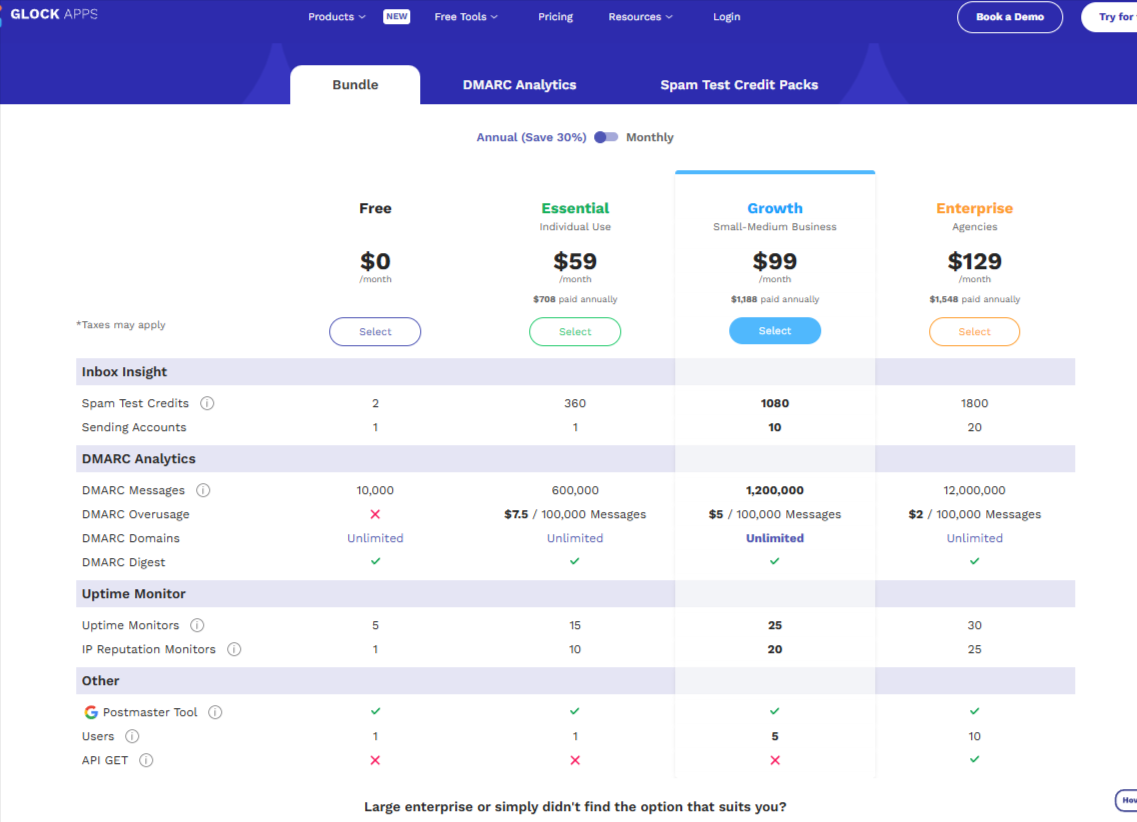Screen dimensions: 1137x822
Task: Open info icon next to Spam Test Credits
Action: 207,403
